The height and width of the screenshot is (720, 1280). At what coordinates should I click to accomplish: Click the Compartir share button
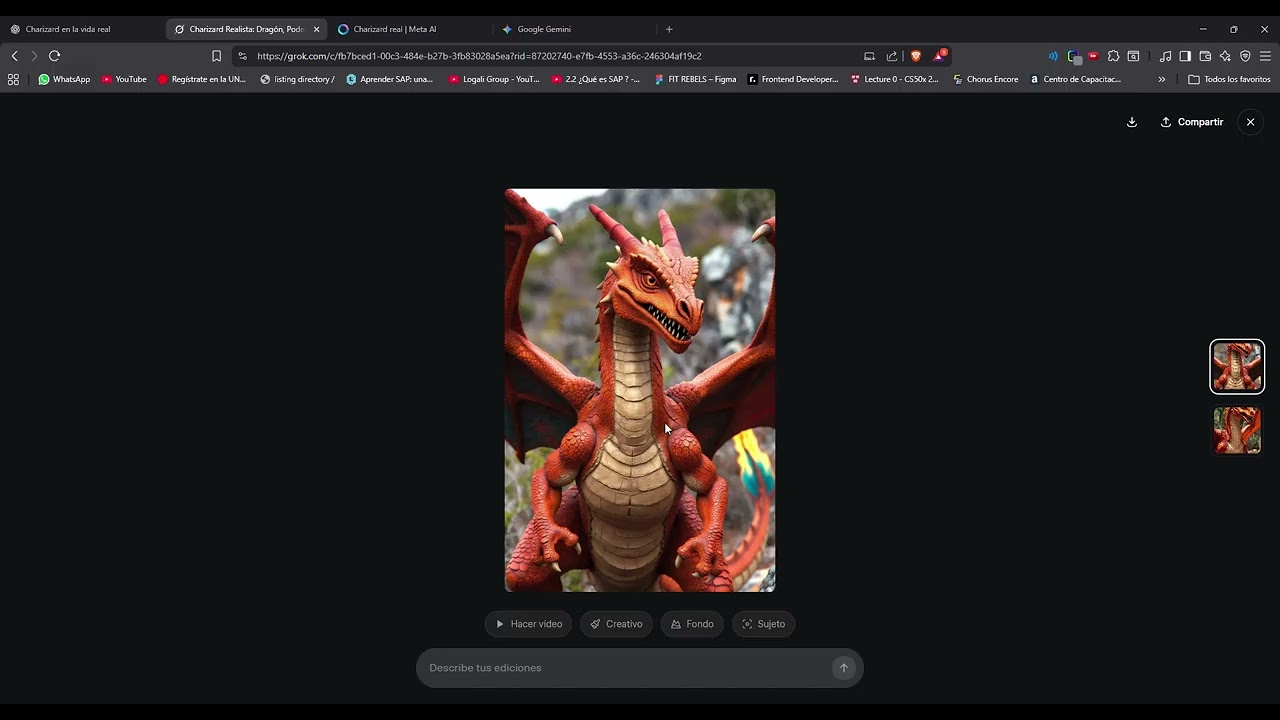(1192, 122)
